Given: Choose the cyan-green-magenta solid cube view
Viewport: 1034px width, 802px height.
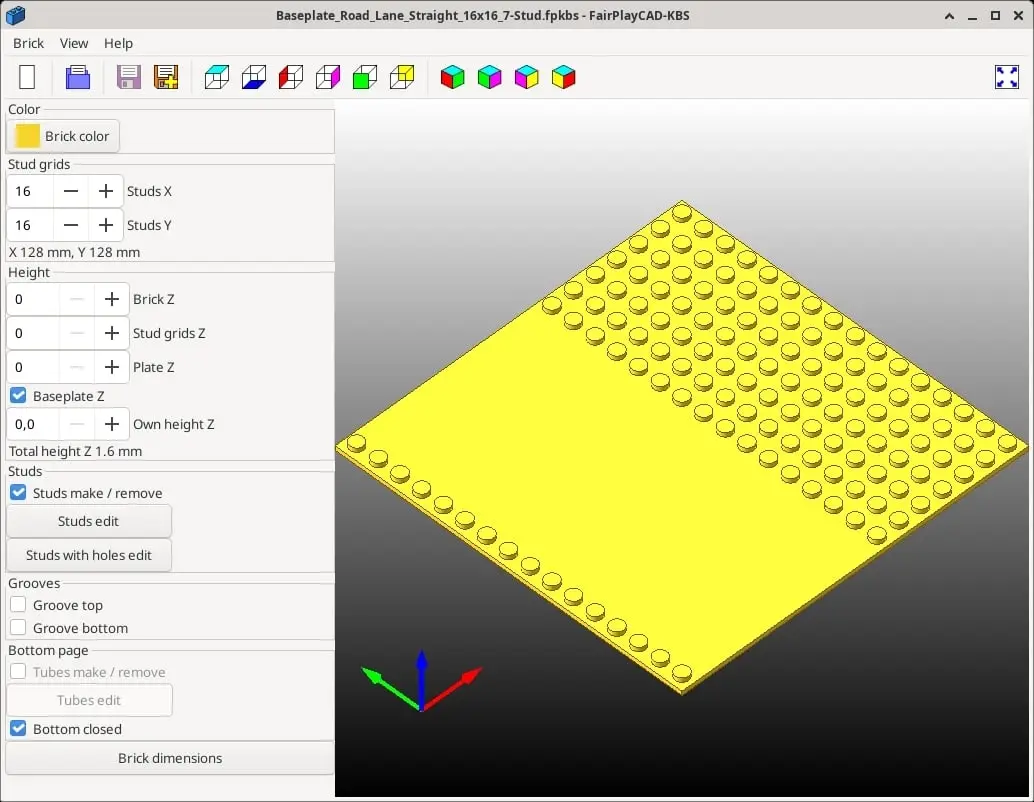Looking at the screenshot, I should (x=489, y=77).
